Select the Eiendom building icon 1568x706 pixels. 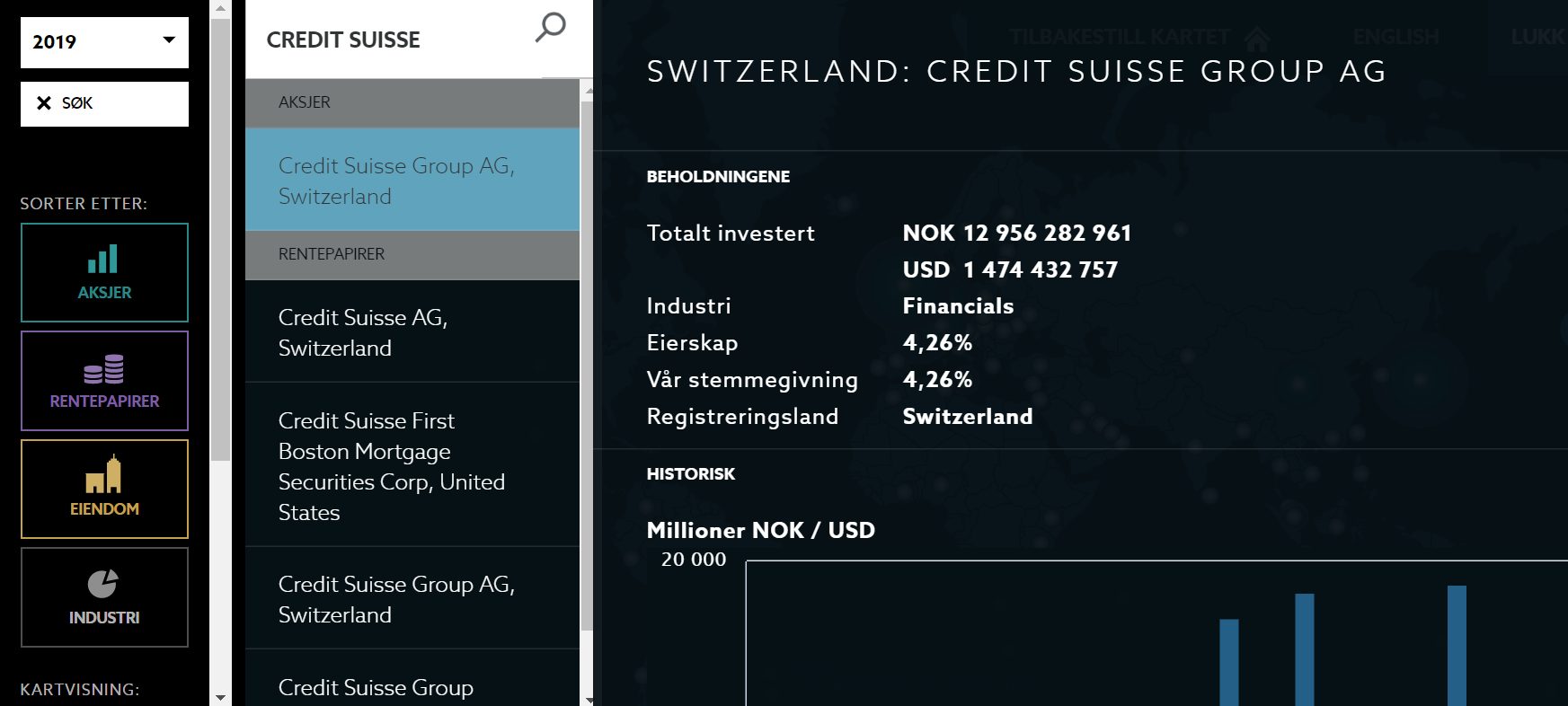coord(104,475)
